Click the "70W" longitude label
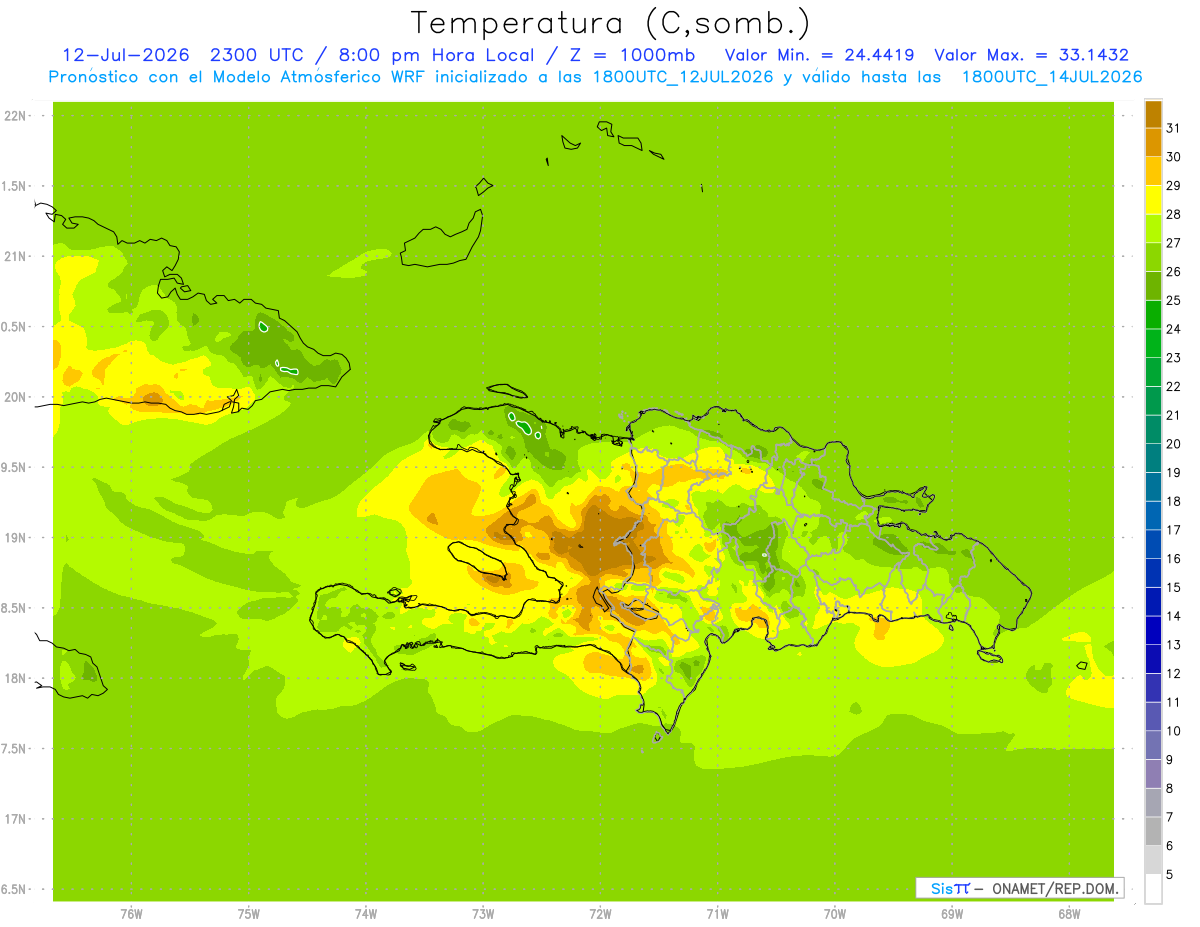 (835, 914)
